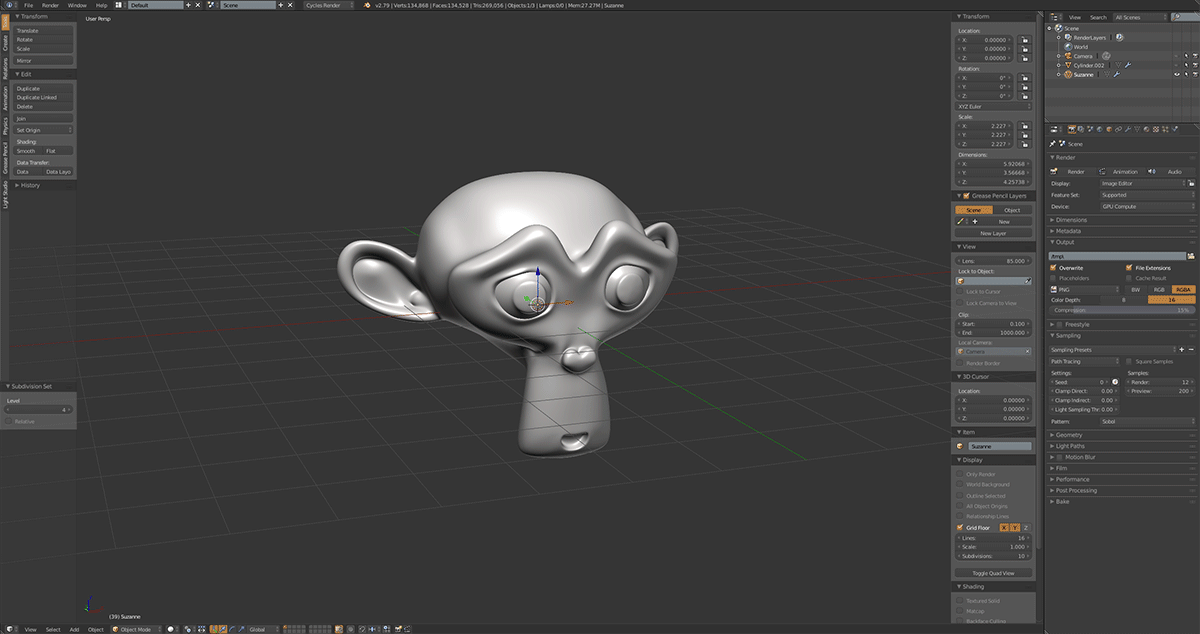This screenshot has width=1200, height=634.
Task: Switch to the Create tab in tool shelf
Action: click(4, 44)
